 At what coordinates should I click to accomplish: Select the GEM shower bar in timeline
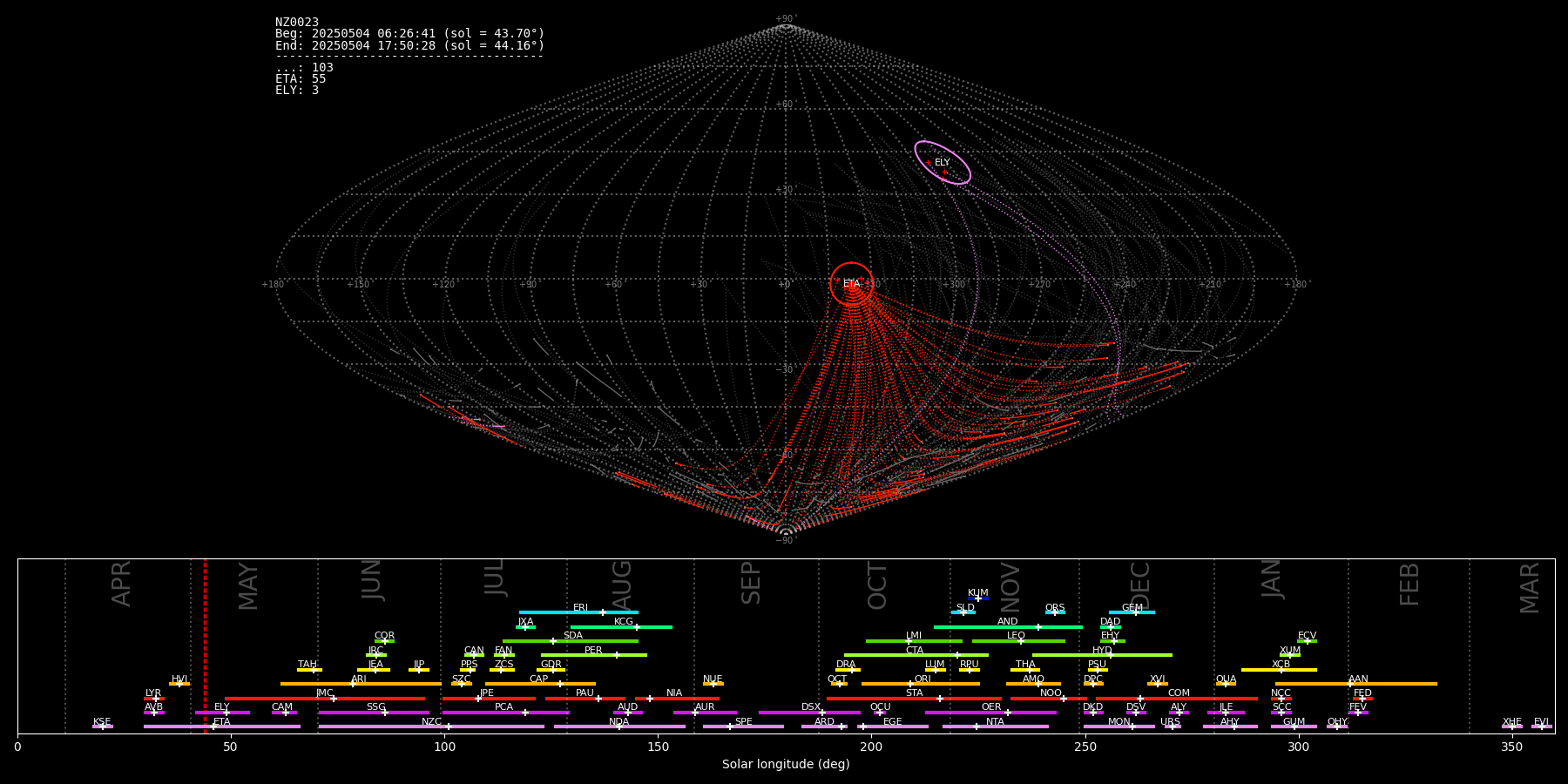(x=1132, y=612)
